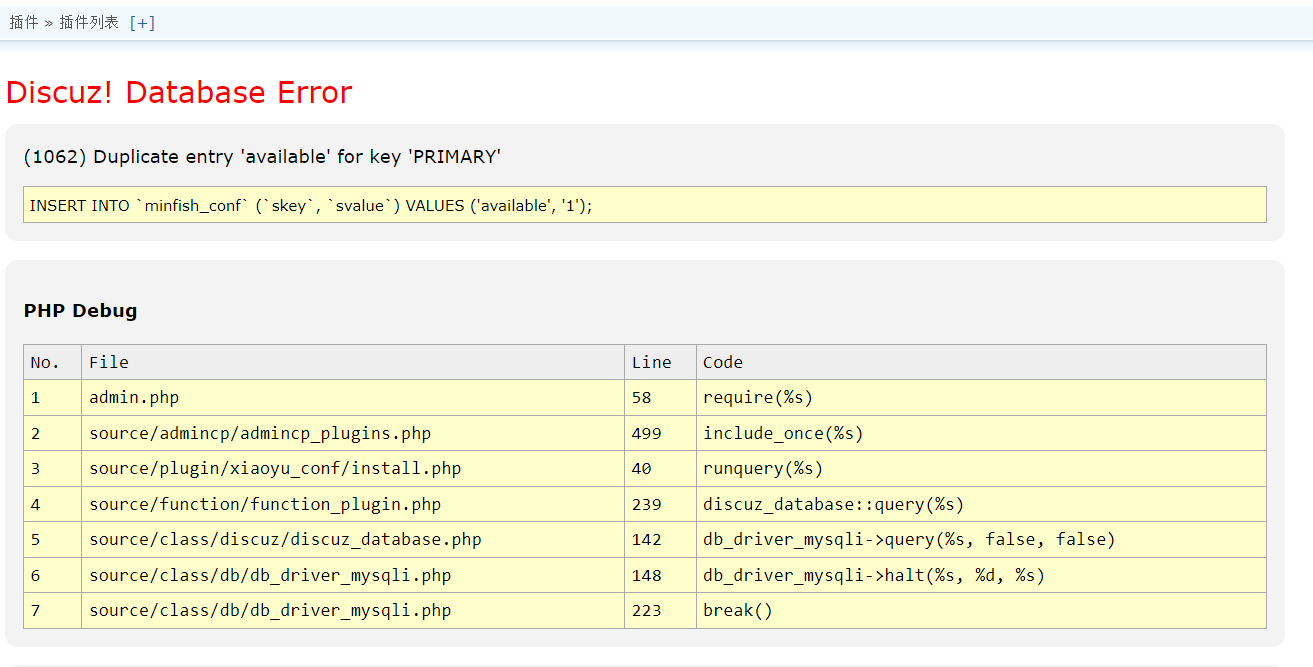1313x667 pixels.
Task: Select db_driver_mysqli.php in row 6
Action: pos(353,575)
